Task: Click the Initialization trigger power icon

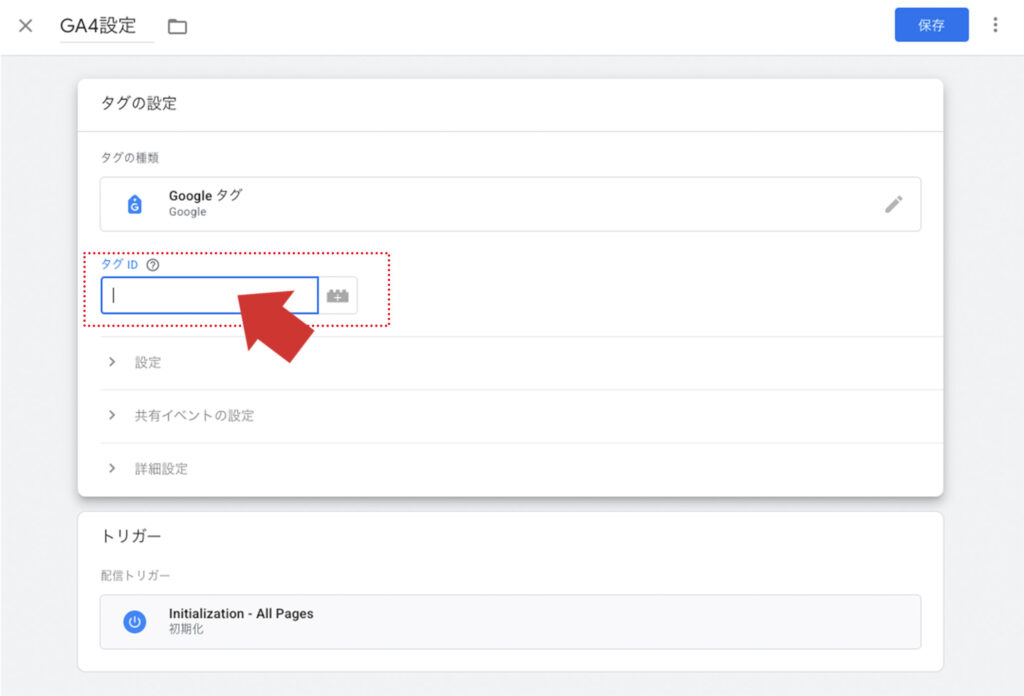Action: (135, 621)
